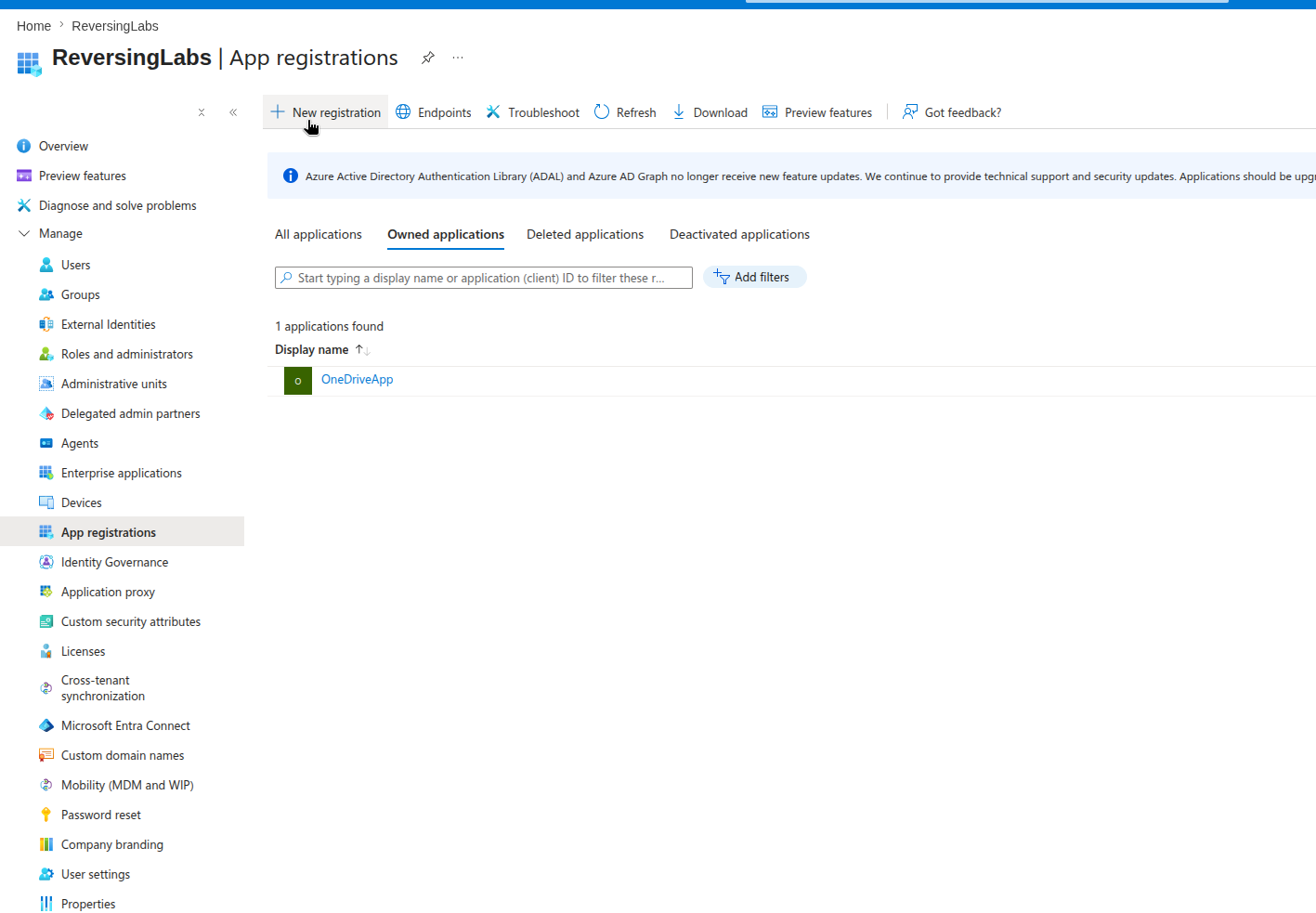Click the External Identities icon
1316x913 pixels.
[46, 324]
